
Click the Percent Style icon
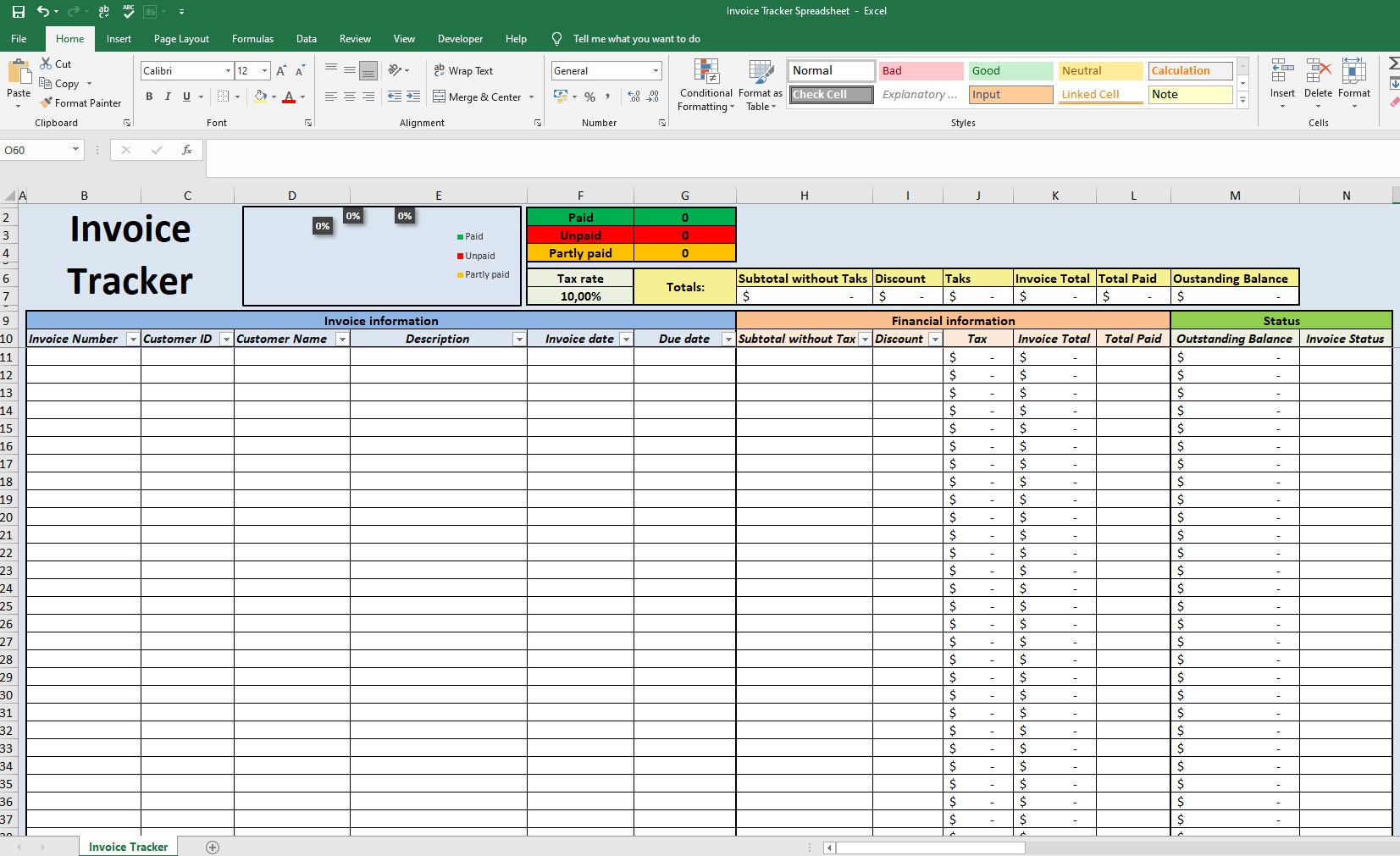pos(590,97)
